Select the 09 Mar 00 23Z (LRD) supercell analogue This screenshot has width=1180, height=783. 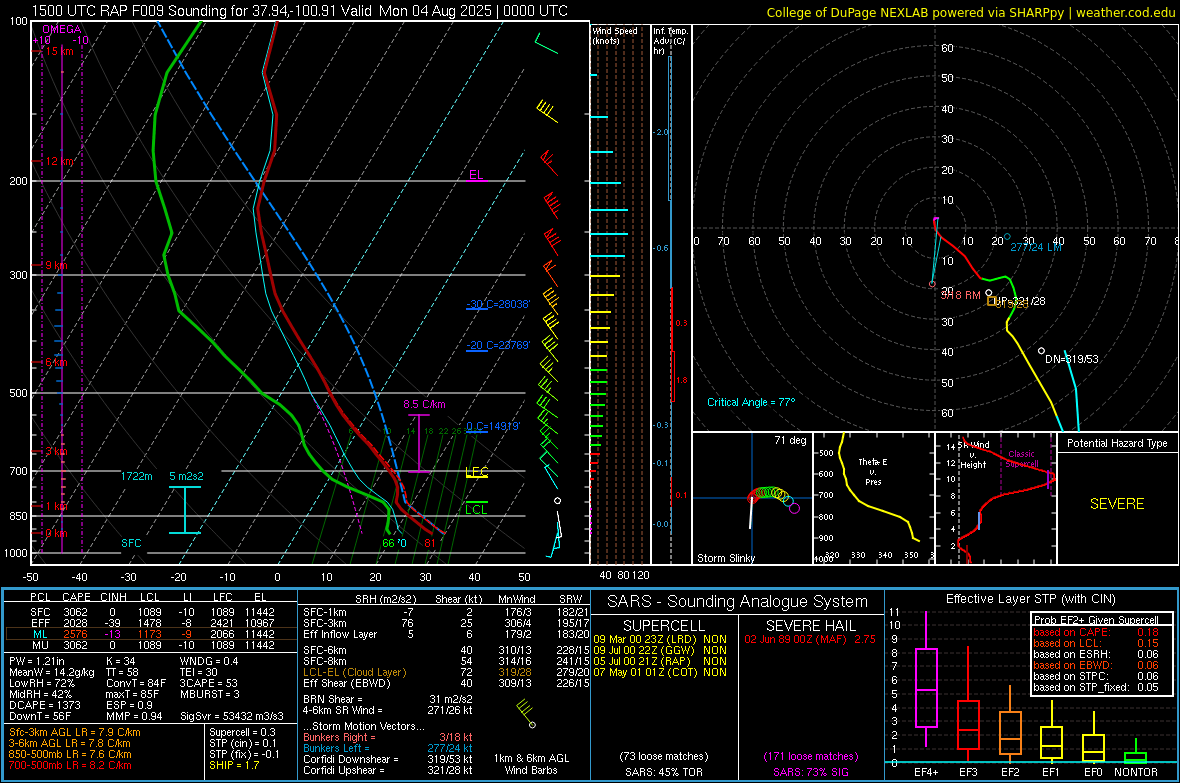tap(660, 639)
